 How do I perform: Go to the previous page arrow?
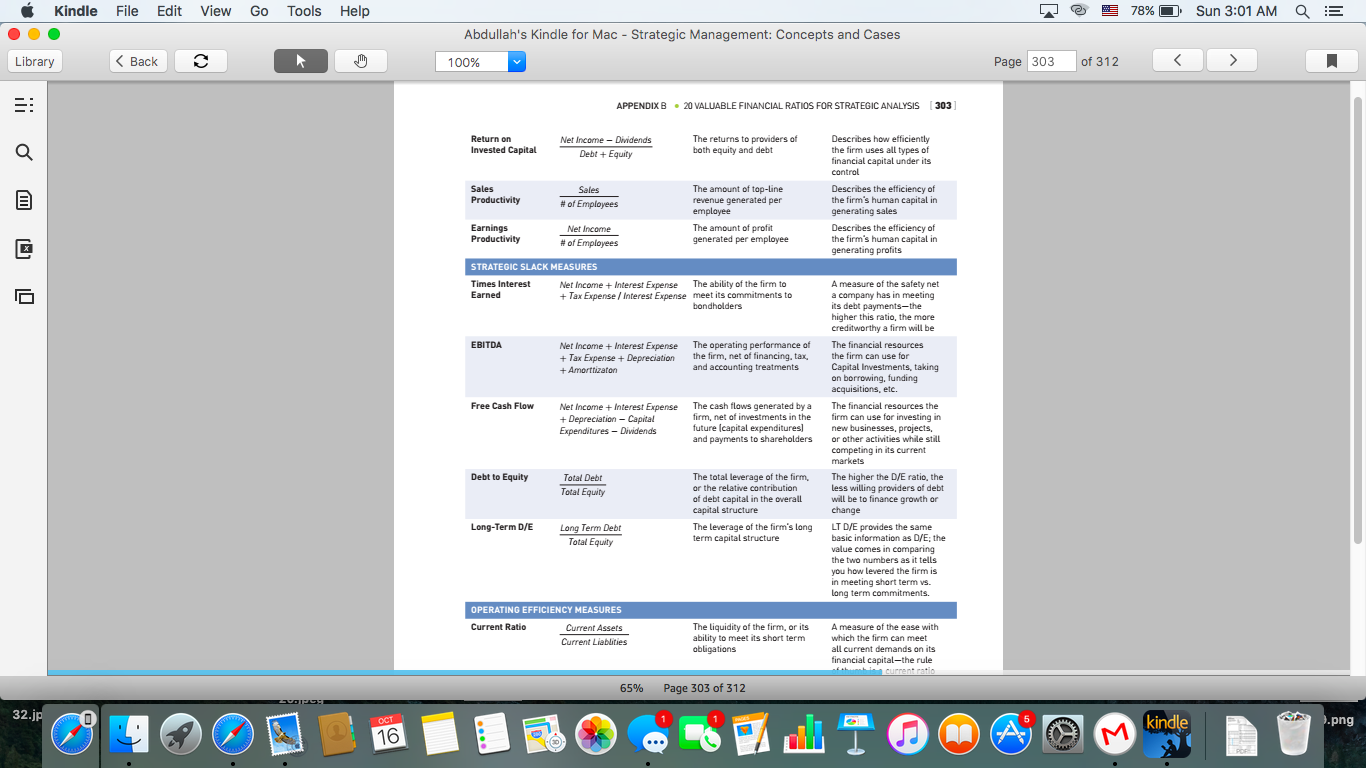pyautogui.click(x=1178, y=61)
